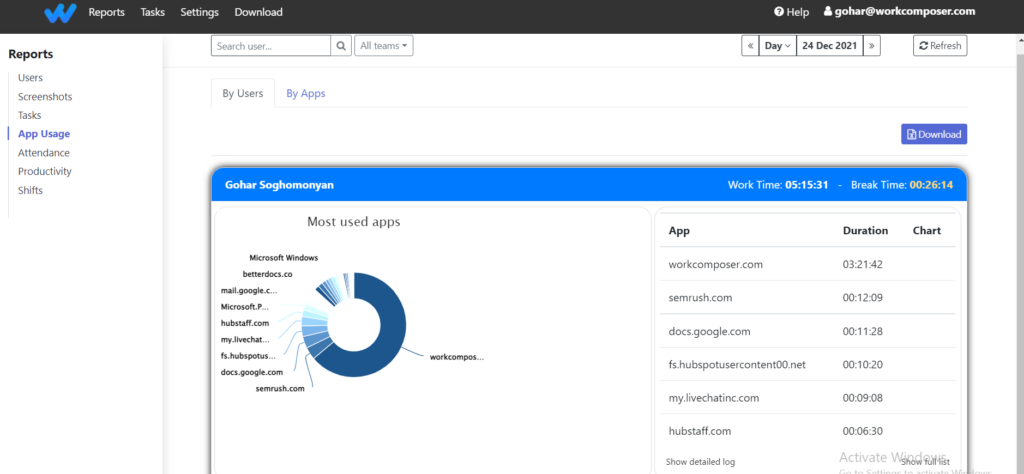
Task: Click the Microsoft Windows chart label
Action: (x=283, y=258)
